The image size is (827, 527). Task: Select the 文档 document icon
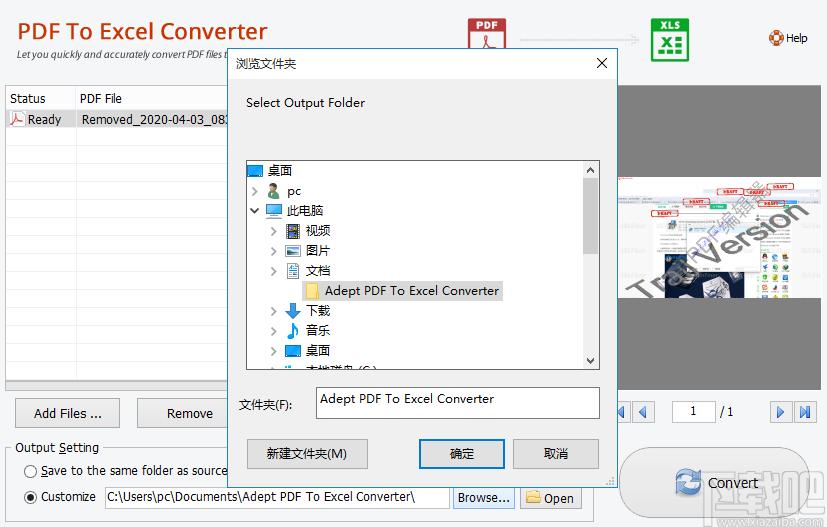click(293, 271)
